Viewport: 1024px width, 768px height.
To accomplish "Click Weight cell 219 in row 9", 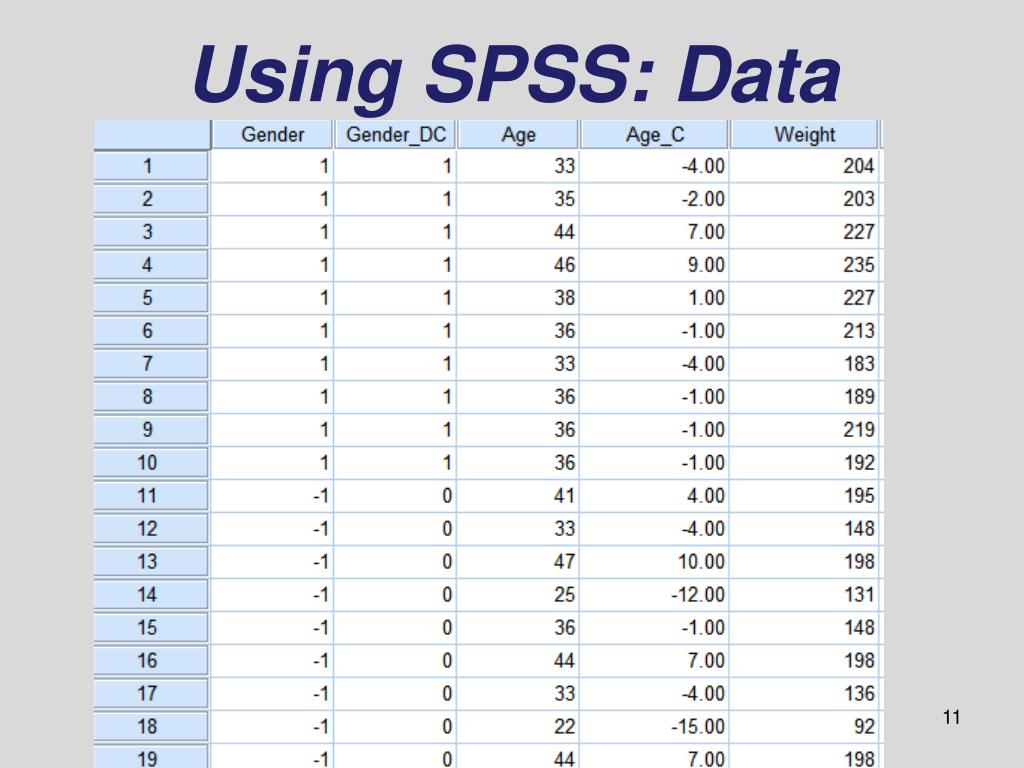I will (804, 430).
